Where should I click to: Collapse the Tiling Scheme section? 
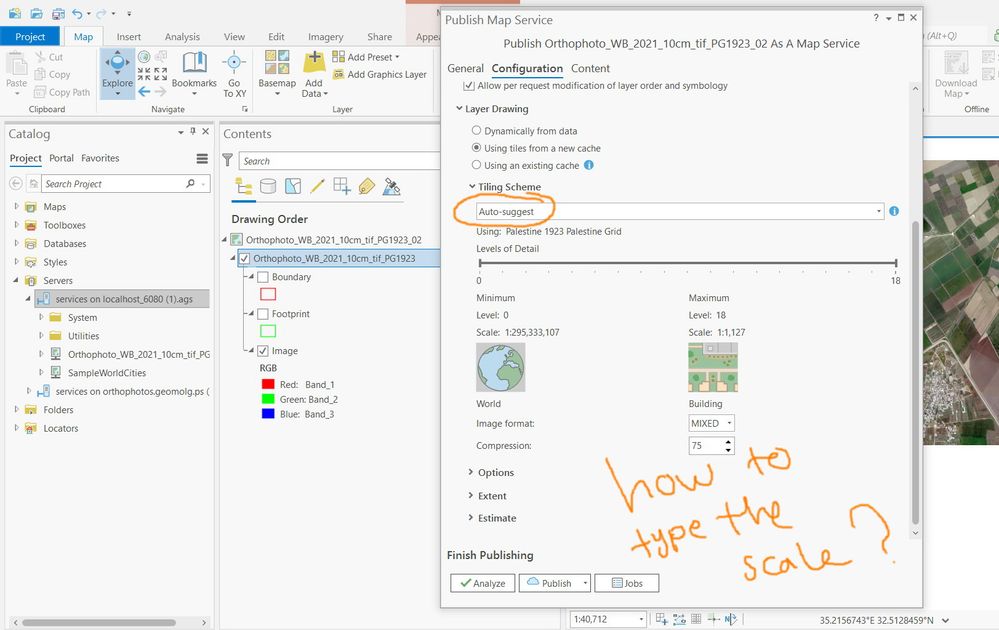(x=472, y=186)
